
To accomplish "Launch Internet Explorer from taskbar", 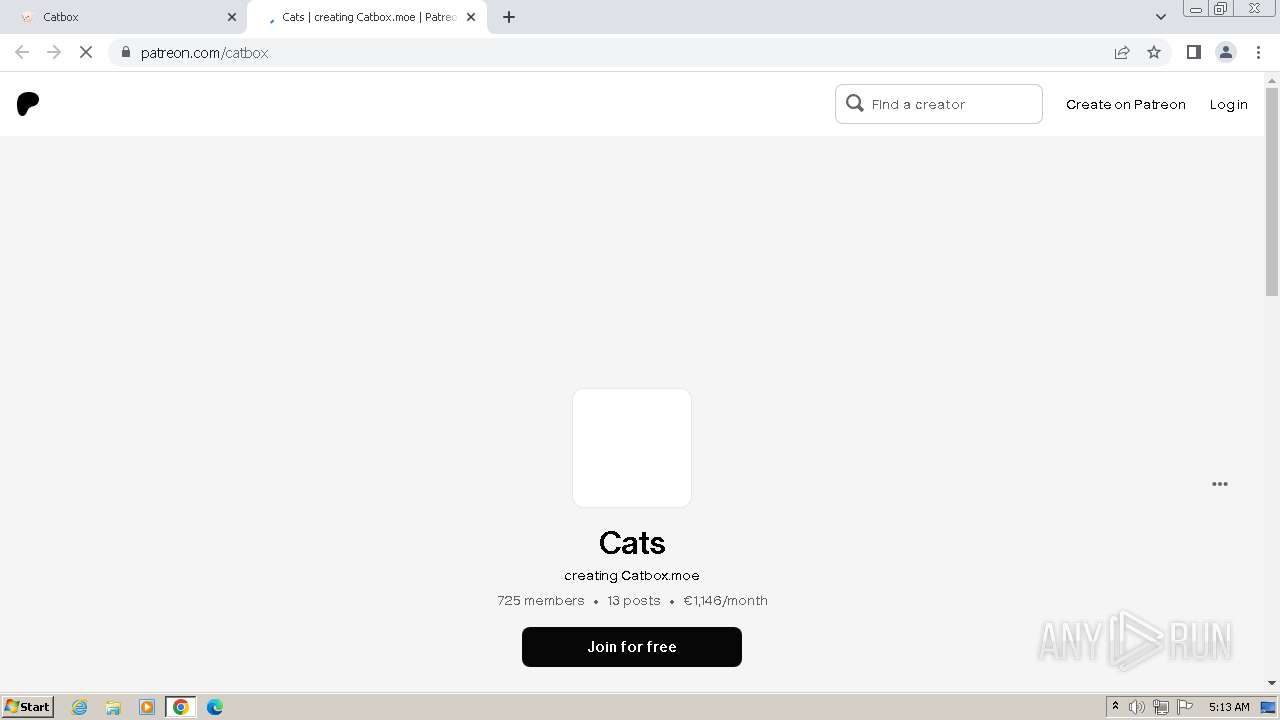I will [80, 707].
